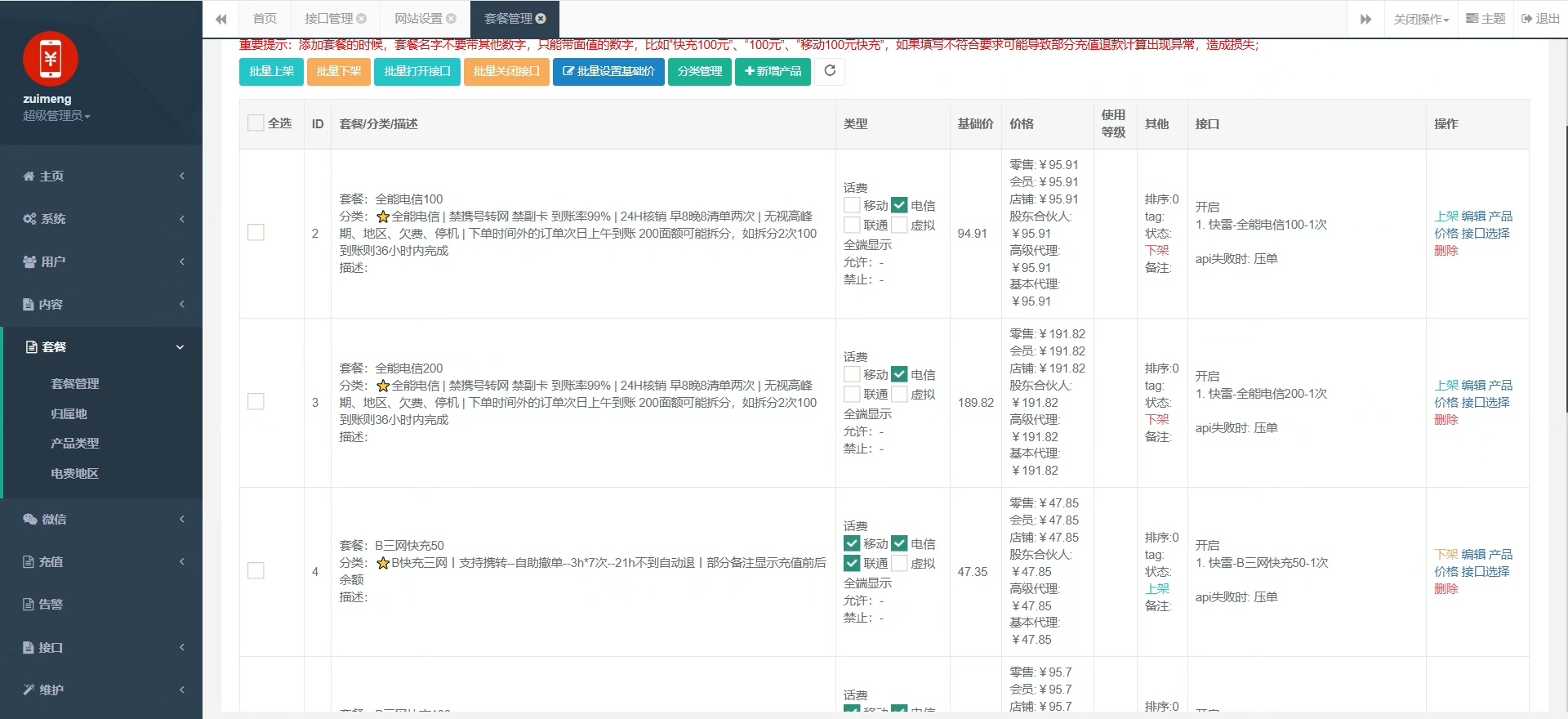
Task: Expand the 维护 sidebar menu
Action: click(x=101, y=690)
